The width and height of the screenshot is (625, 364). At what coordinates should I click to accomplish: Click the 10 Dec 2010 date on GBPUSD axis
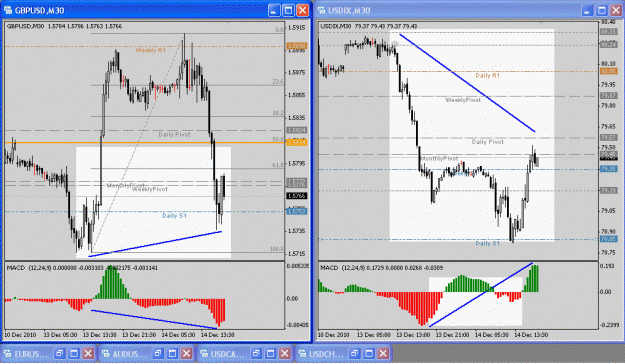coord(20,335)
